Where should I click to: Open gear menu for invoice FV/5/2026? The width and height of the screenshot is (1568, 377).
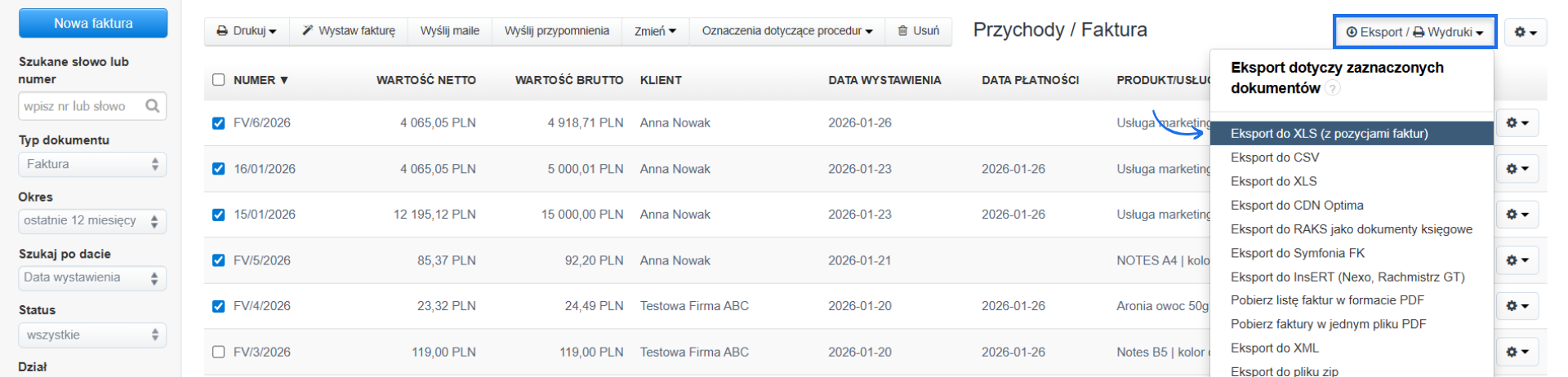tap(1517, 260)
